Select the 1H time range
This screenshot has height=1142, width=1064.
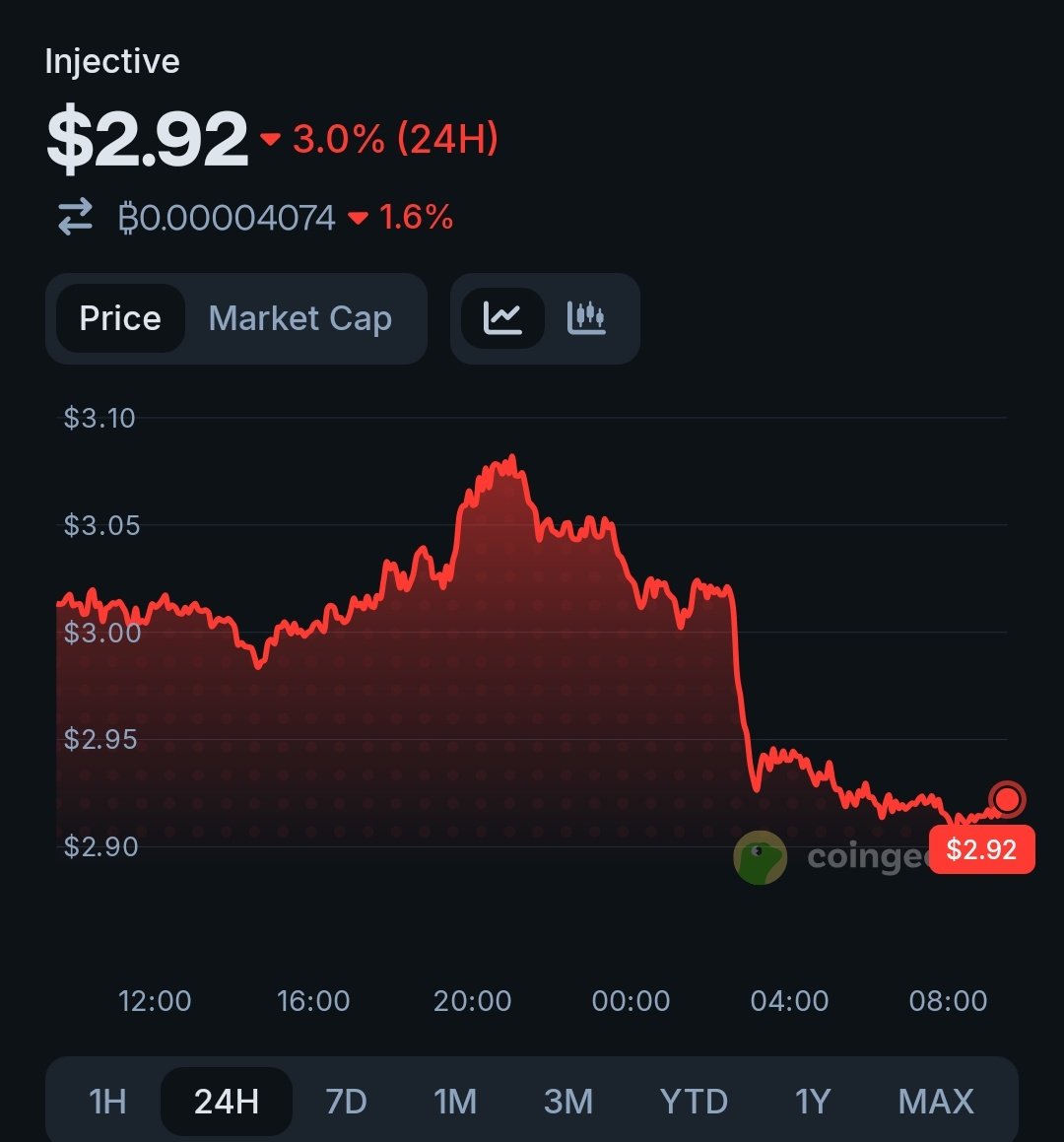pyautogui.click(x=107, y=1101)
